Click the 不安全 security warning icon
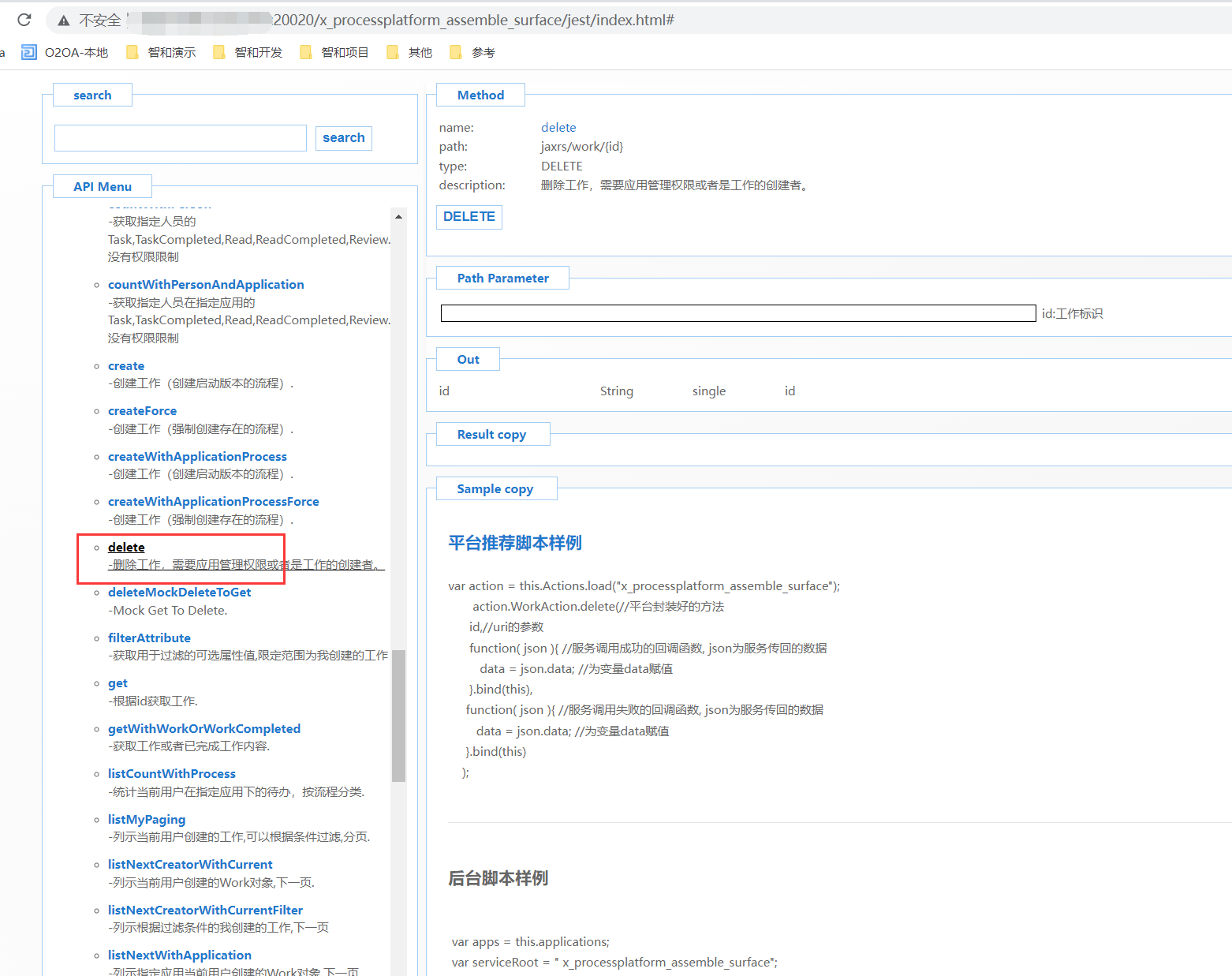This screenshot has width=1232, height=976. pos(64,21)
